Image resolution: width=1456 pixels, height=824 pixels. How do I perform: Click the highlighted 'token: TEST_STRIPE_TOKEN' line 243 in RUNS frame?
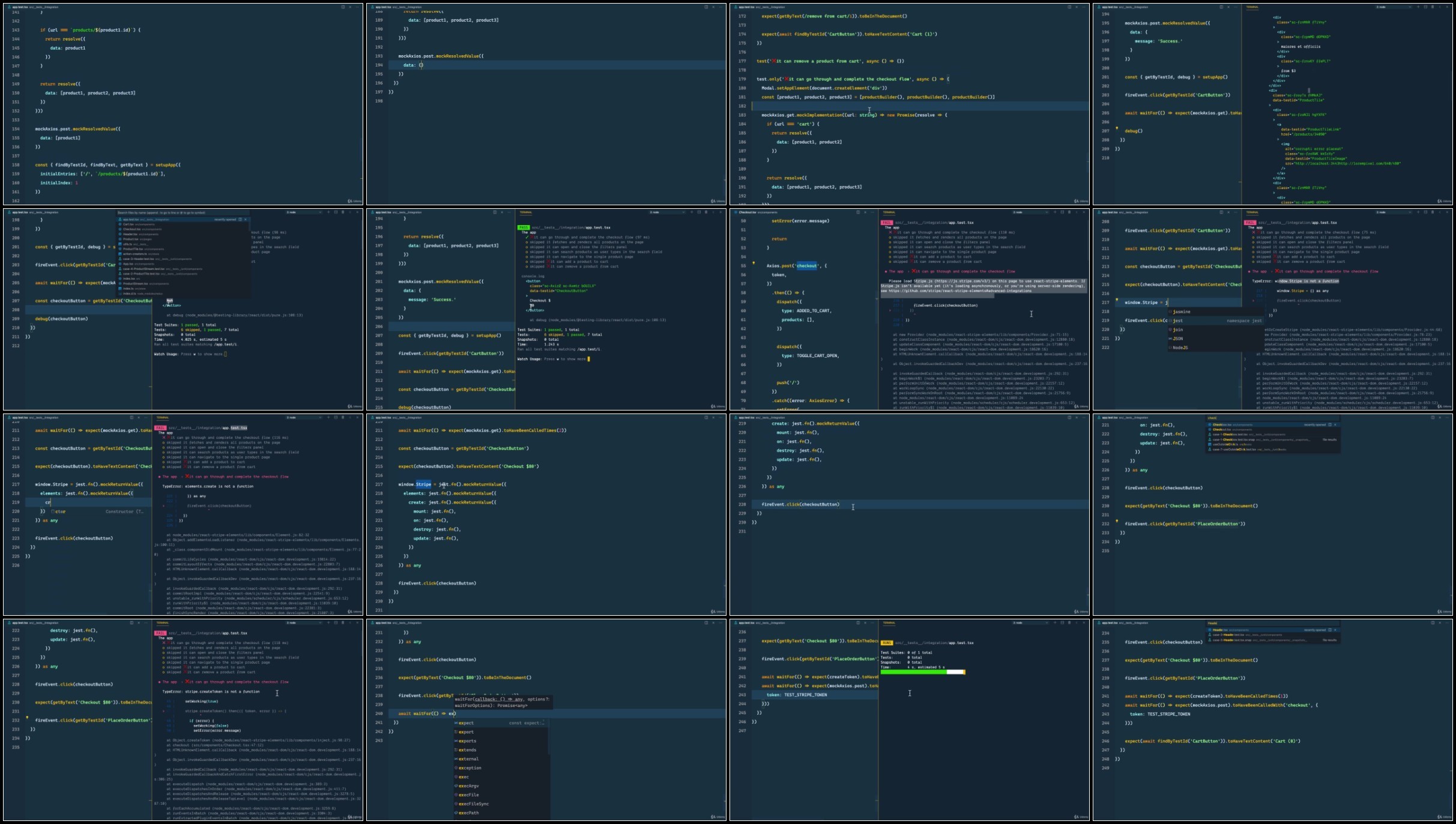[815, 695]
